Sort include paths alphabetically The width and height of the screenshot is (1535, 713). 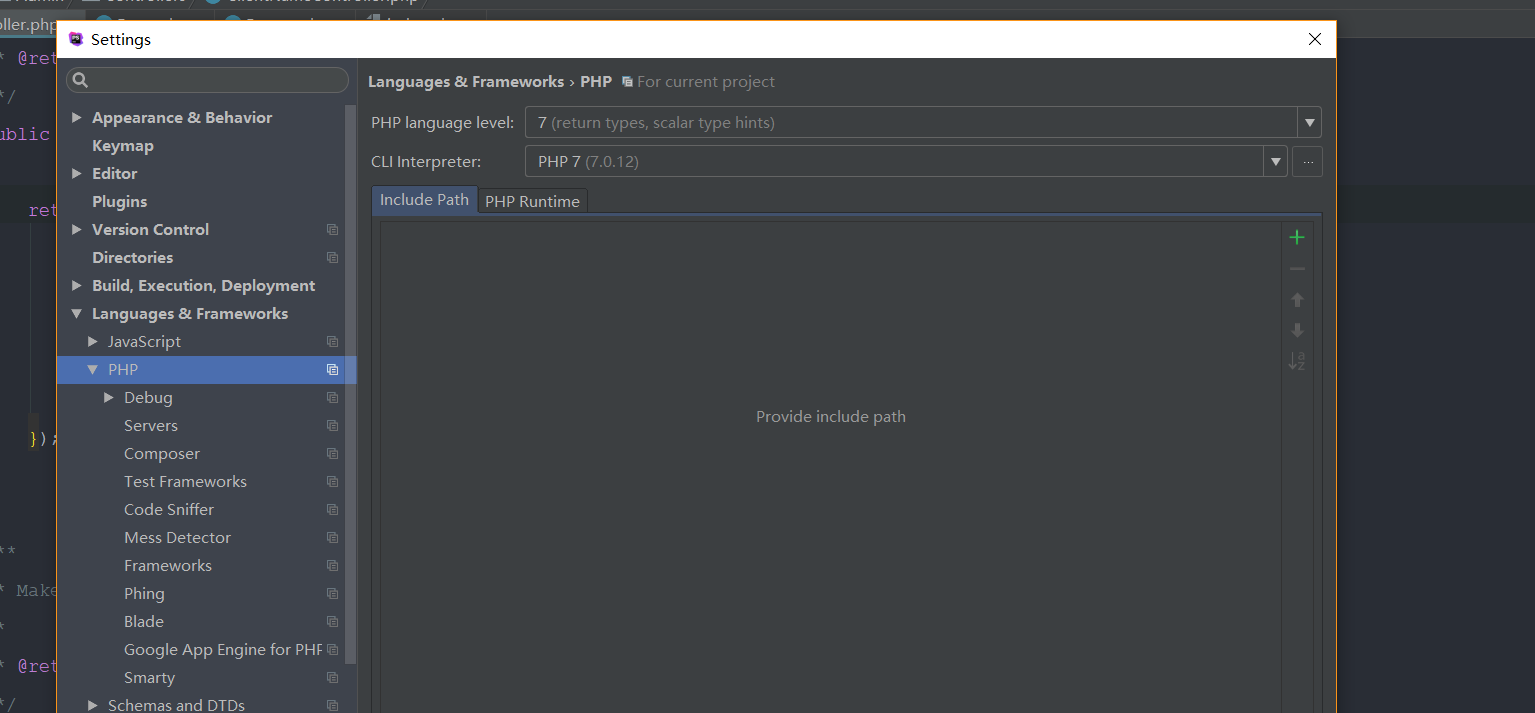coord(1297,361)
